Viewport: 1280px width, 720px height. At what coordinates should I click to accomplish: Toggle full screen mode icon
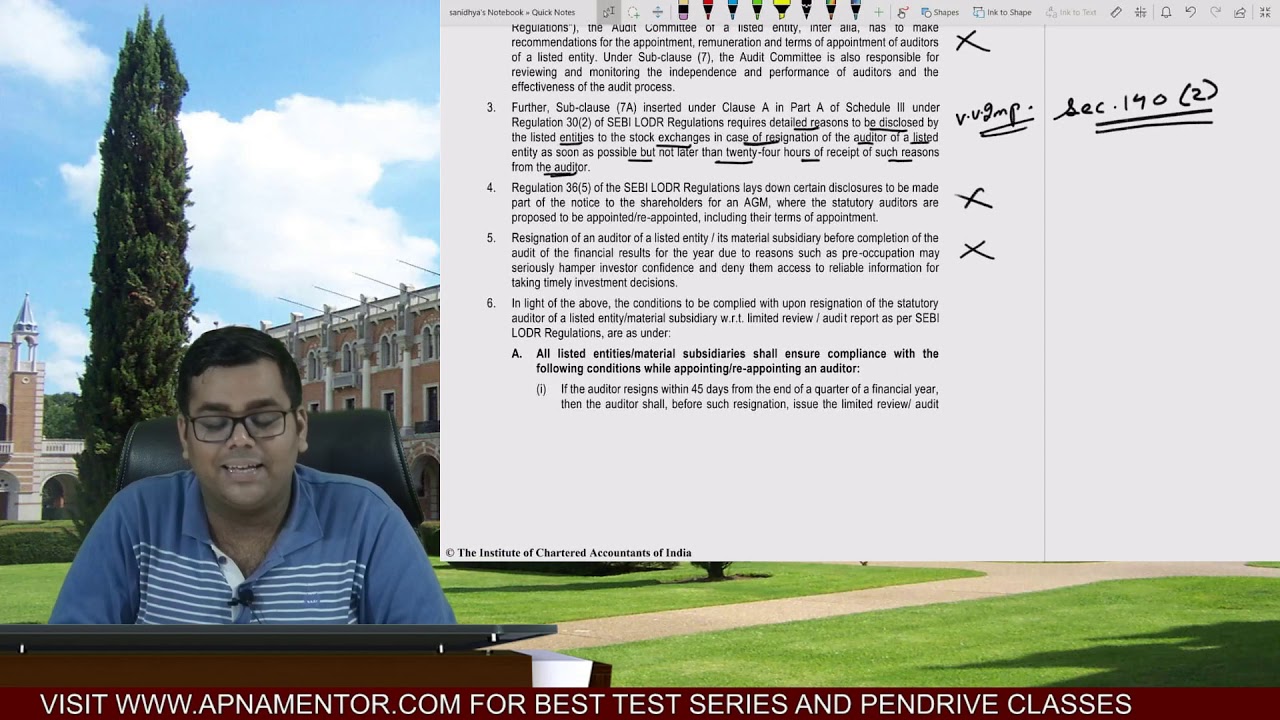pos(1265,12)
